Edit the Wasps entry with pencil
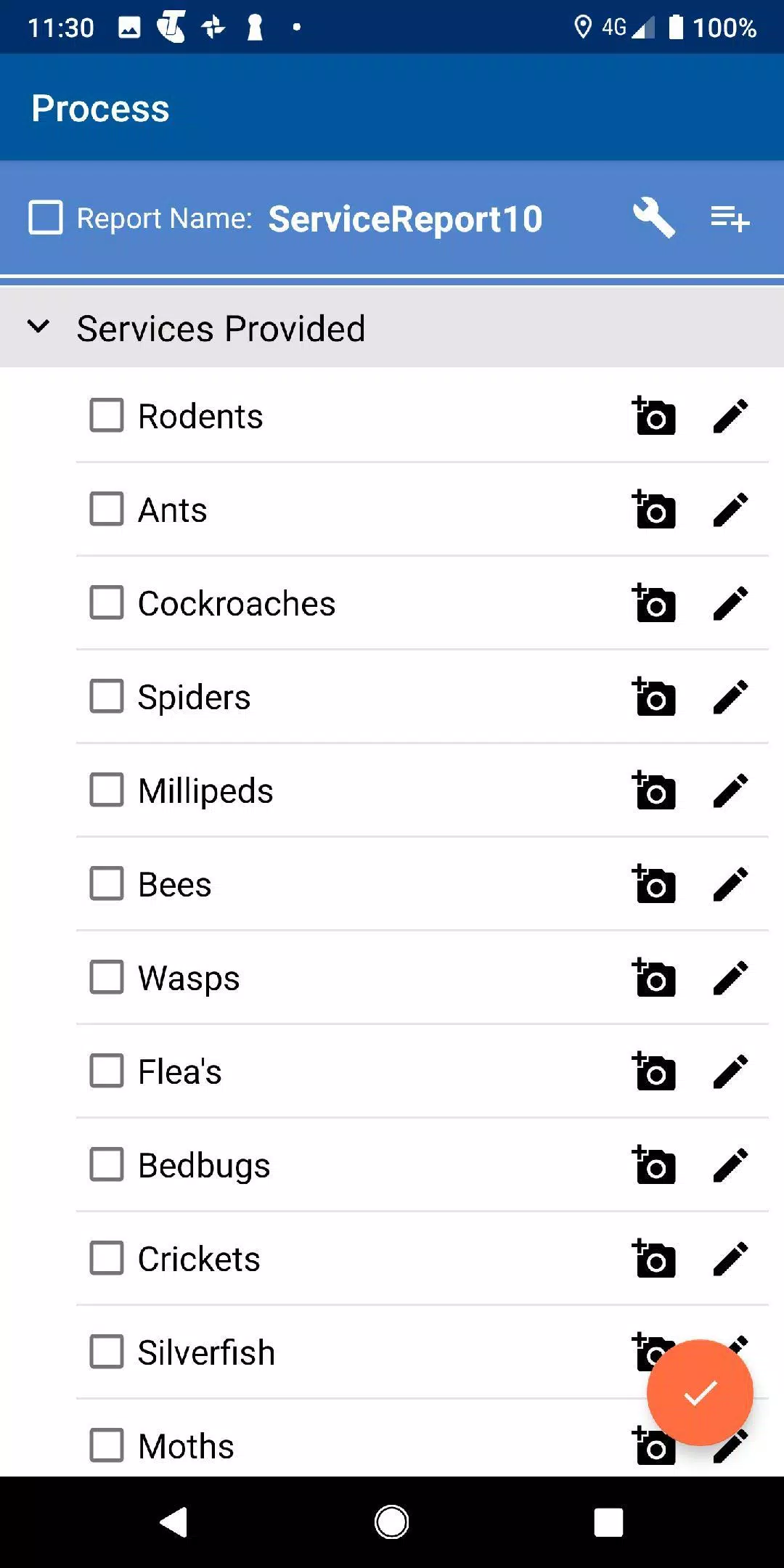This screenshot has width=784, height=1568. point(730,978)
